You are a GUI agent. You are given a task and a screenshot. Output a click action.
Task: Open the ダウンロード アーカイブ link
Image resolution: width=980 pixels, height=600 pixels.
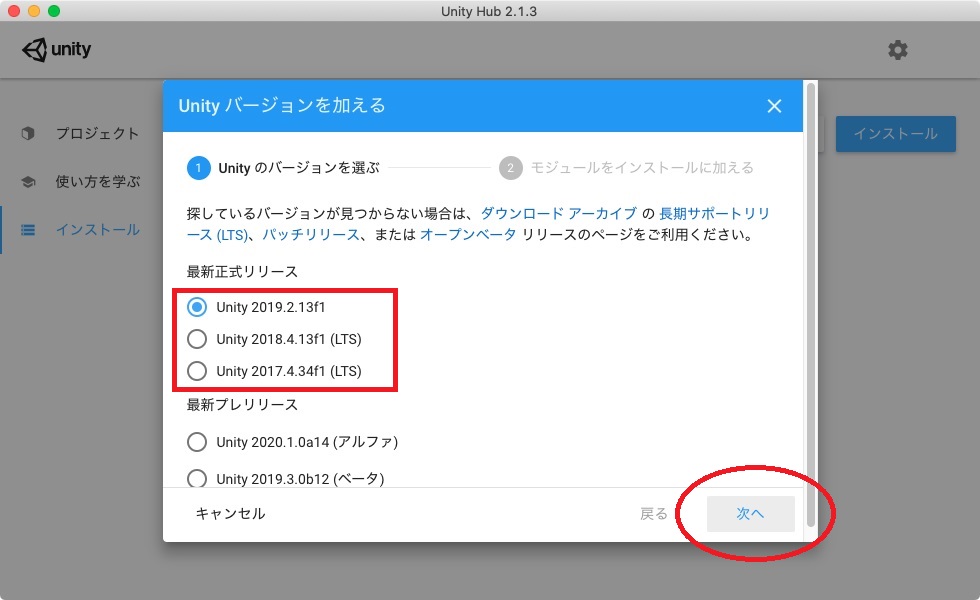point(559,214)
